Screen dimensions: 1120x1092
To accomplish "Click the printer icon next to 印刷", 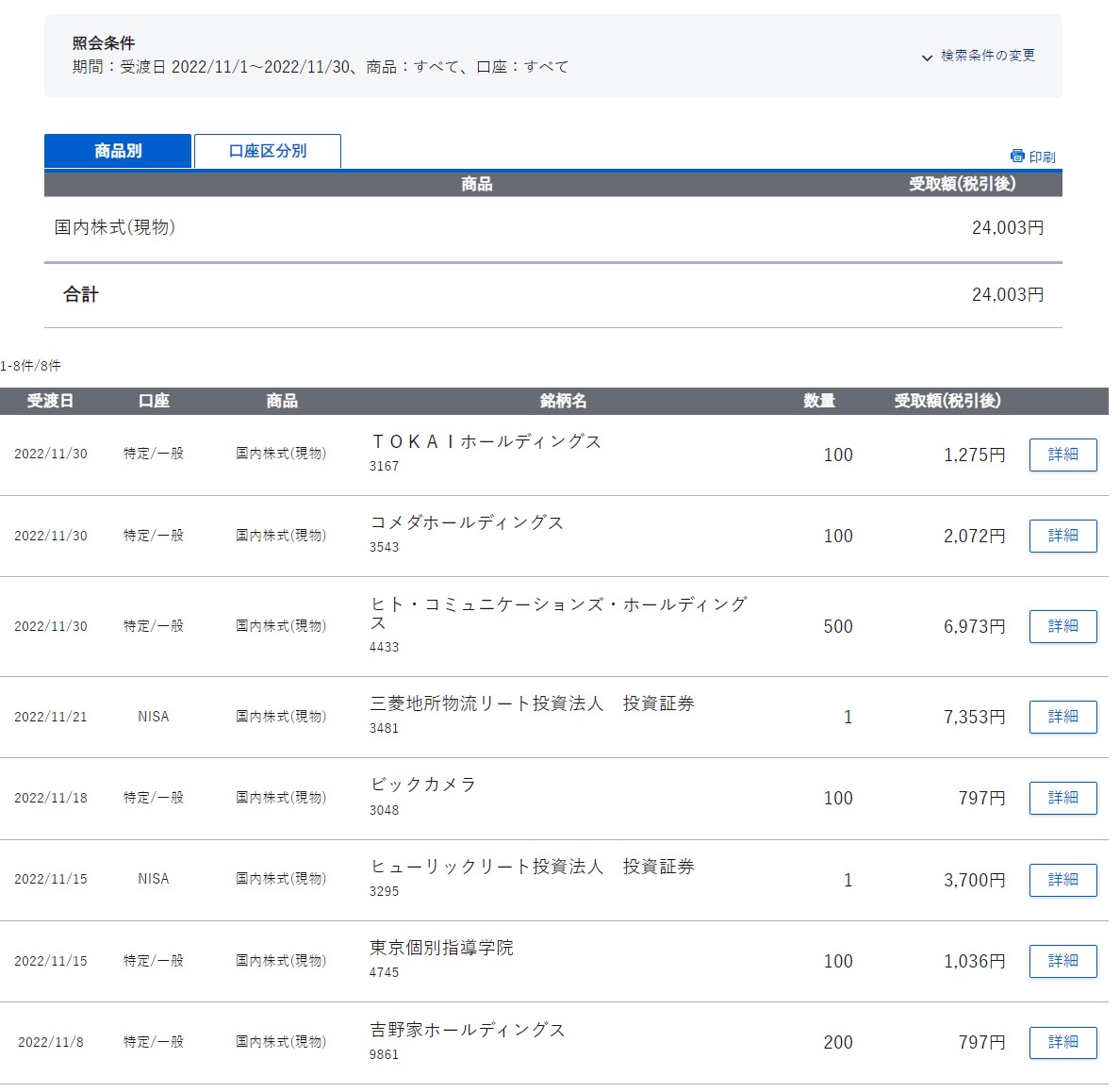I will point(1016,157).
